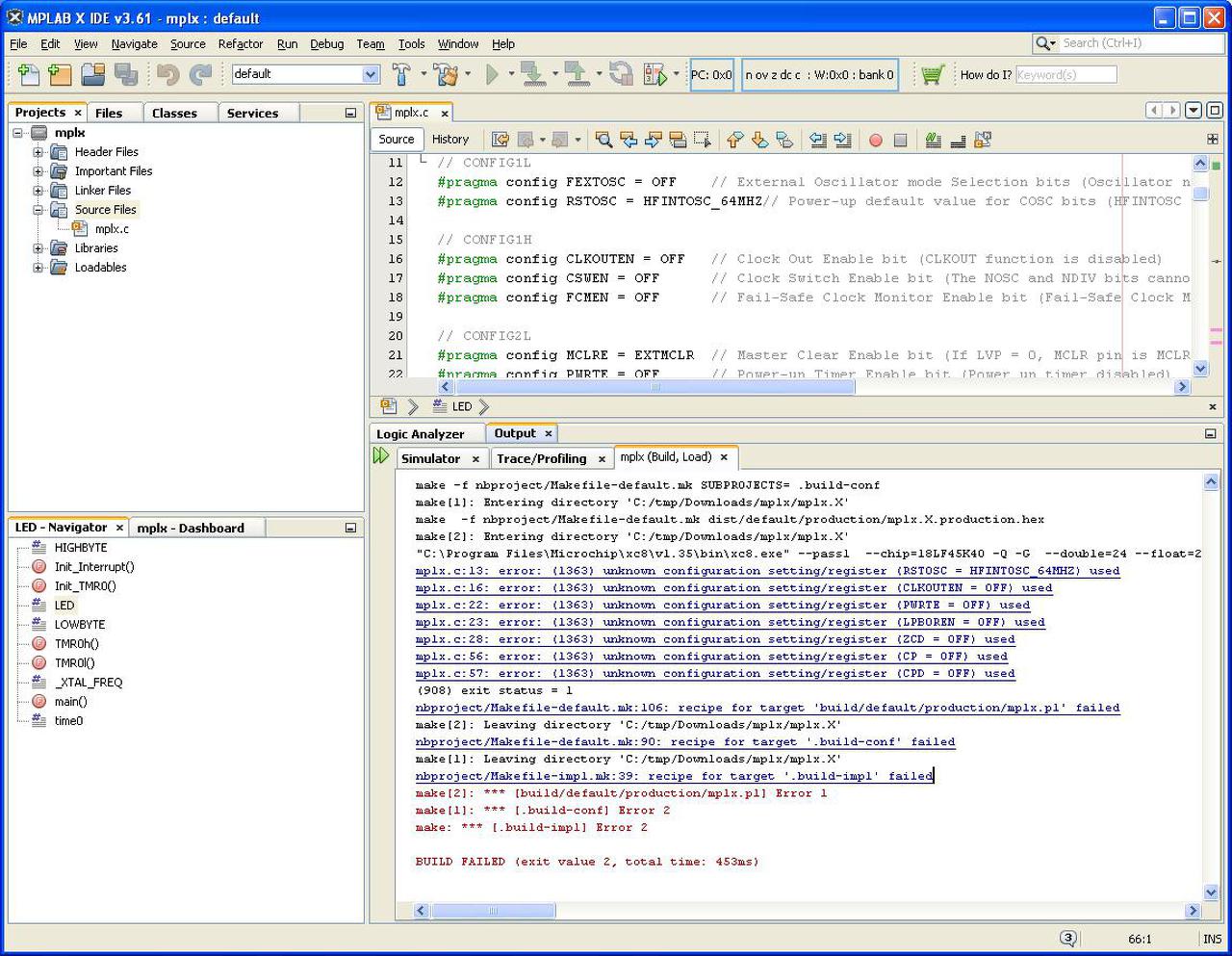Expand the Loadables folder
Screen dimensions: 1232x956
[x=38, y=268]
